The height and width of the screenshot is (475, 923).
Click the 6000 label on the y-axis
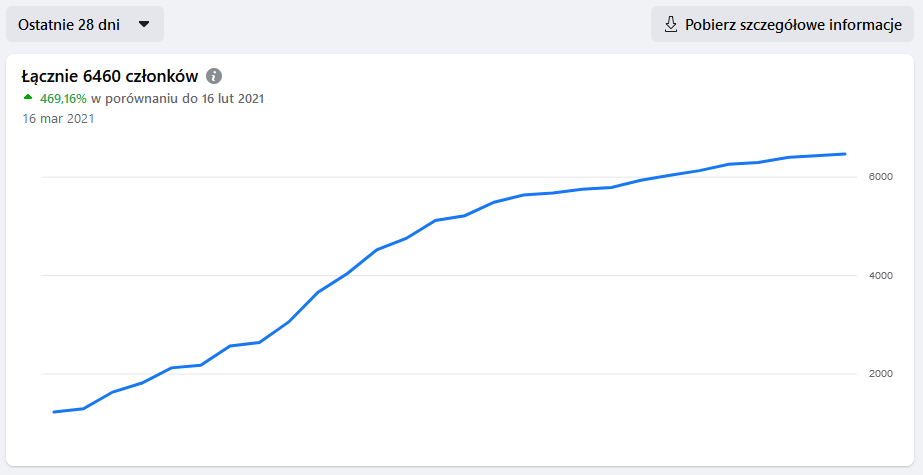(x=879, y=177)
